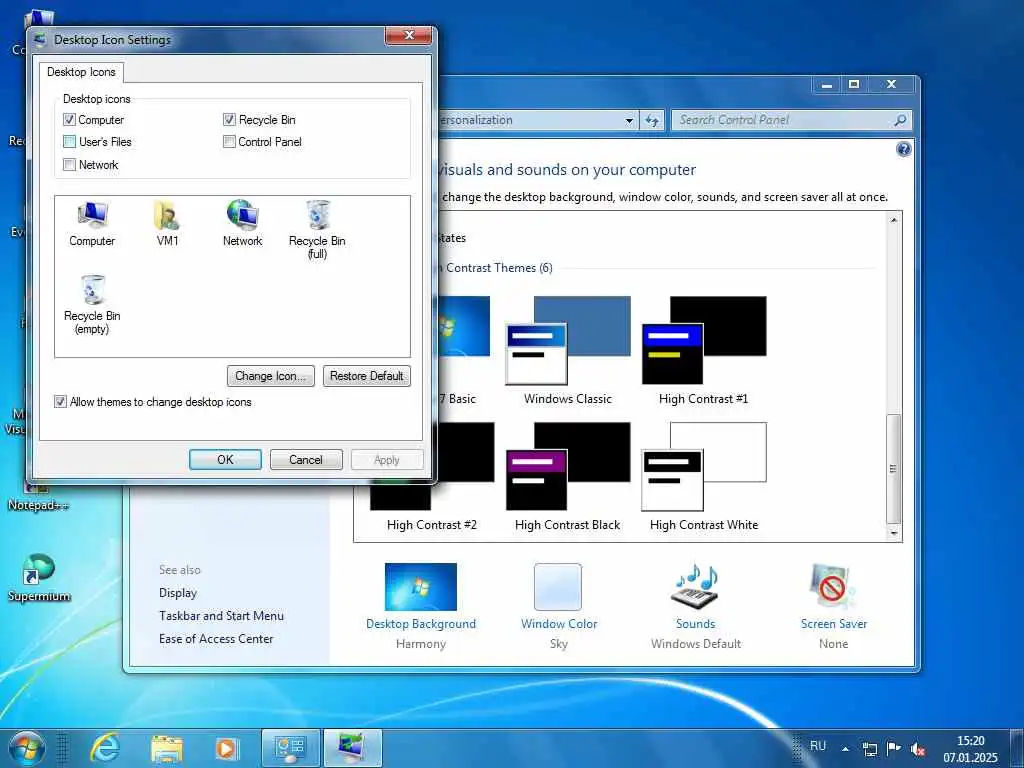Click the Show desktop strip

click(1017, 748)
